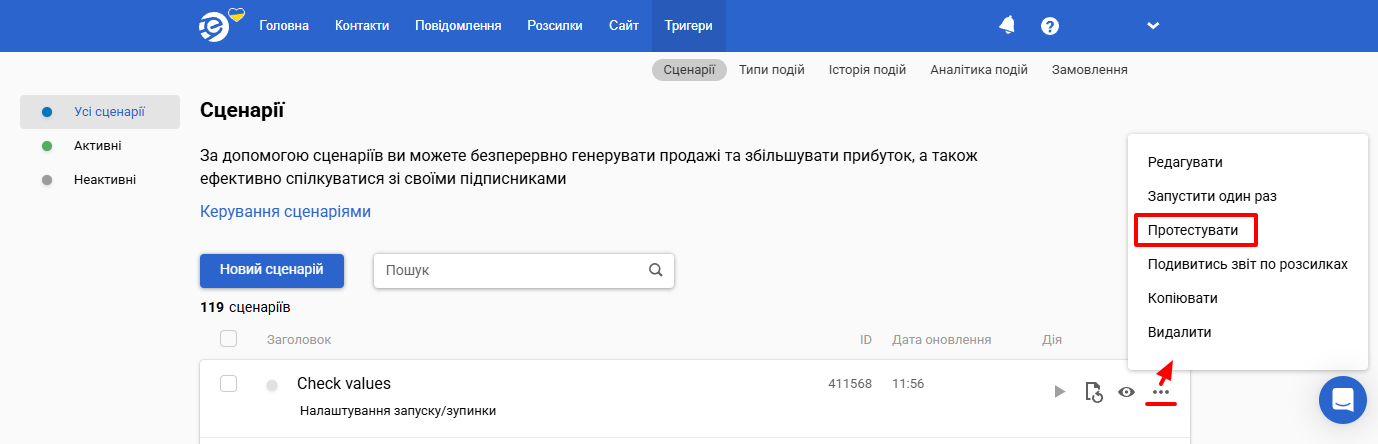The height and width of the screenshot is (444, 1378).
Task: Expand the account dropdown chevron
Action: coord(1153,26)
